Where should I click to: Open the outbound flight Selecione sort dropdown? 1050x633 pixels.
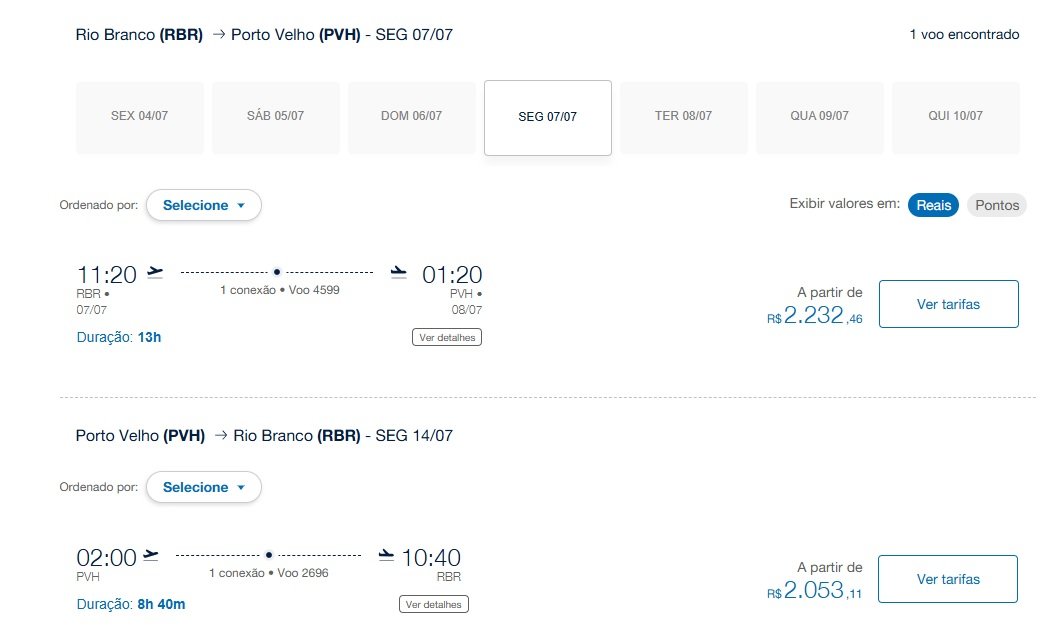[204, 205]
